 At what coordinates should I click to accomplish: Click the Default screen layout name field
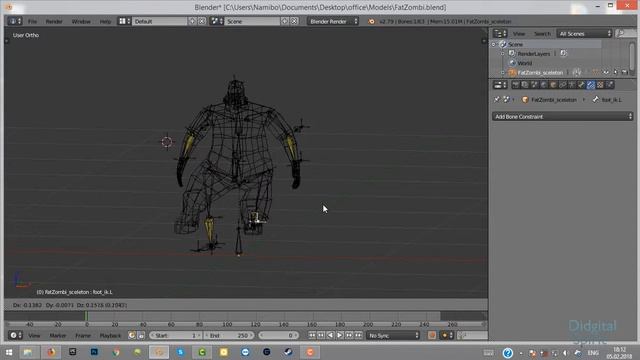(x=159, y=21)
